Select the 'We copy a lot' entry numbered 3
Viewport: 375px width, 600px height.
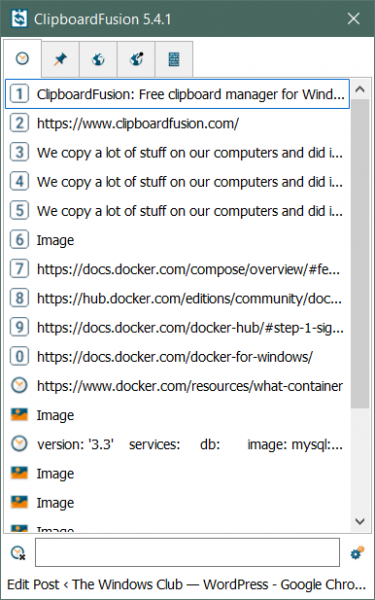coord(177,152)
